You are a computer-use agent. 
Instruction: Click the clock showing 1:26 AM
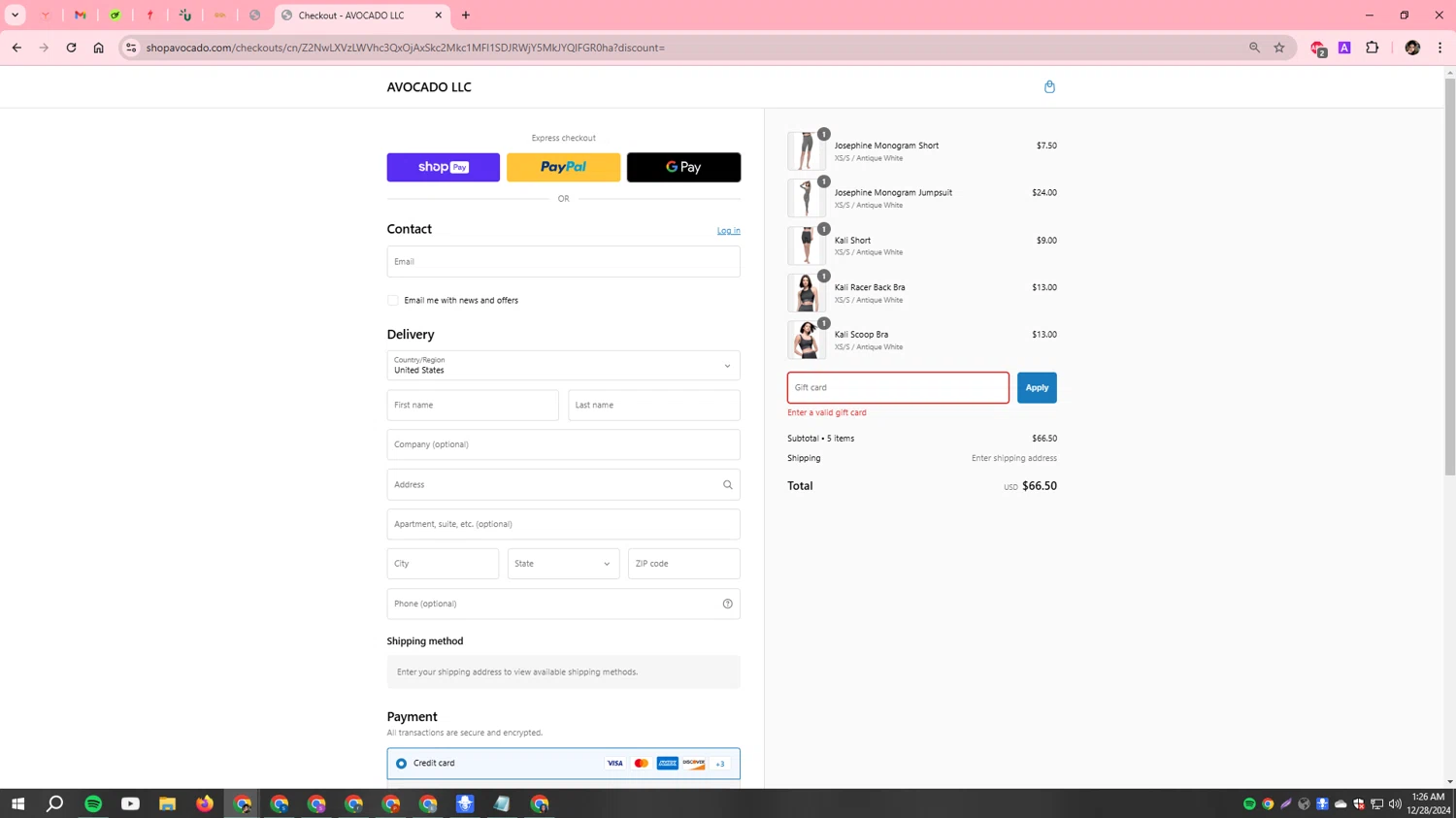[1428, 797]
